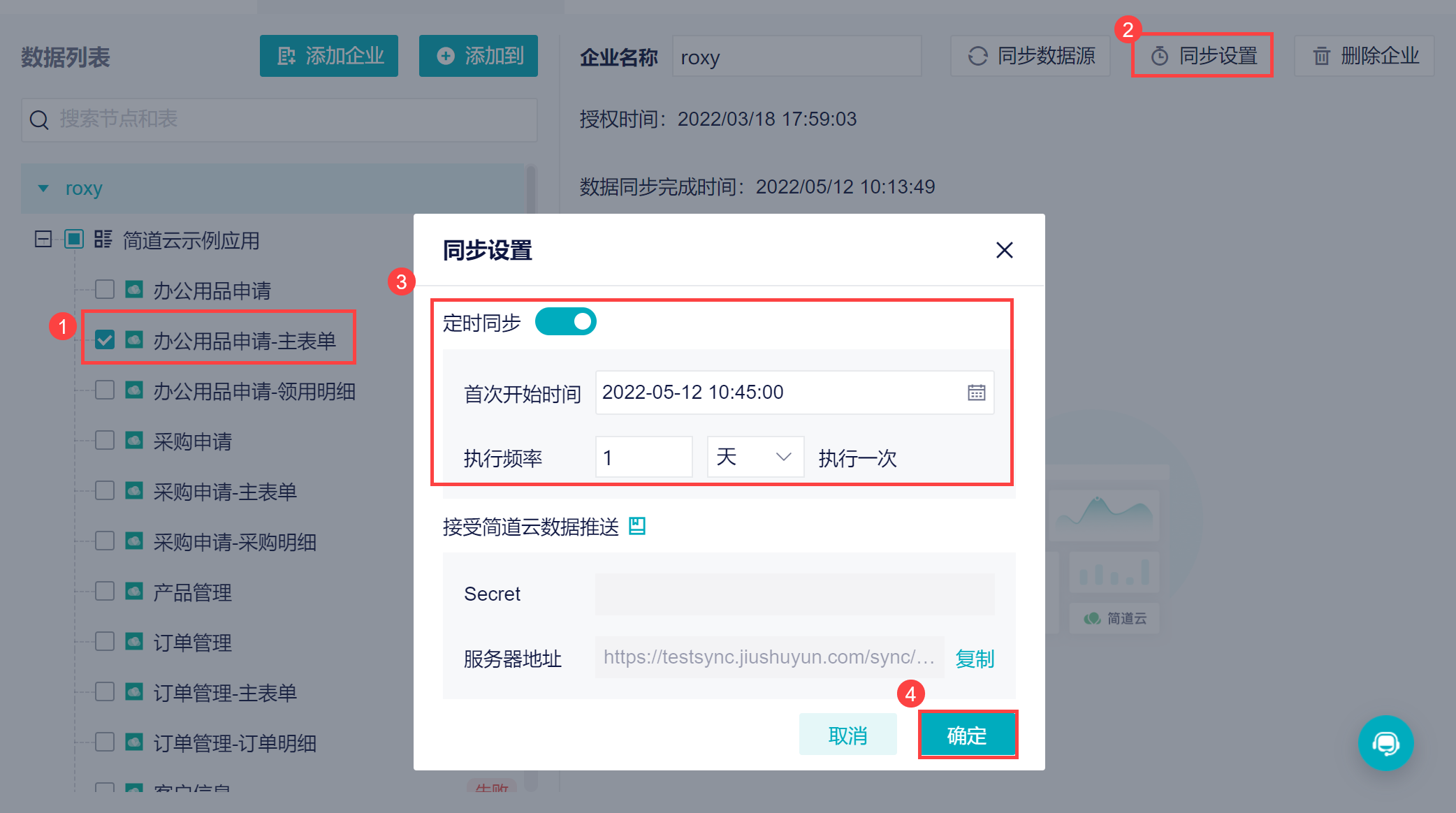Click the form icon next to 采购申请
The height and width of the screenshot is (813, 1456).
pyautogui.click(x=134, y=441)
